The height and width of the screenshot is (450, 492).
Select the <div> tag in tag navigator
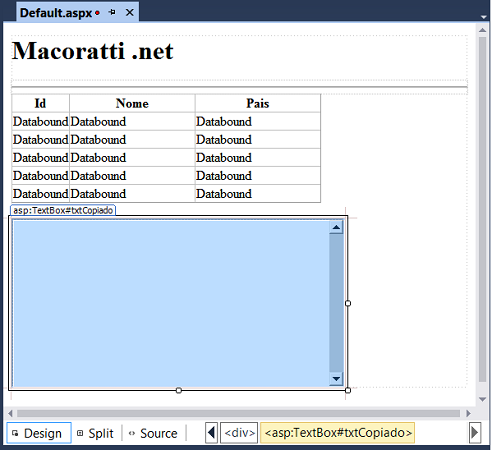tap(239, 433)
